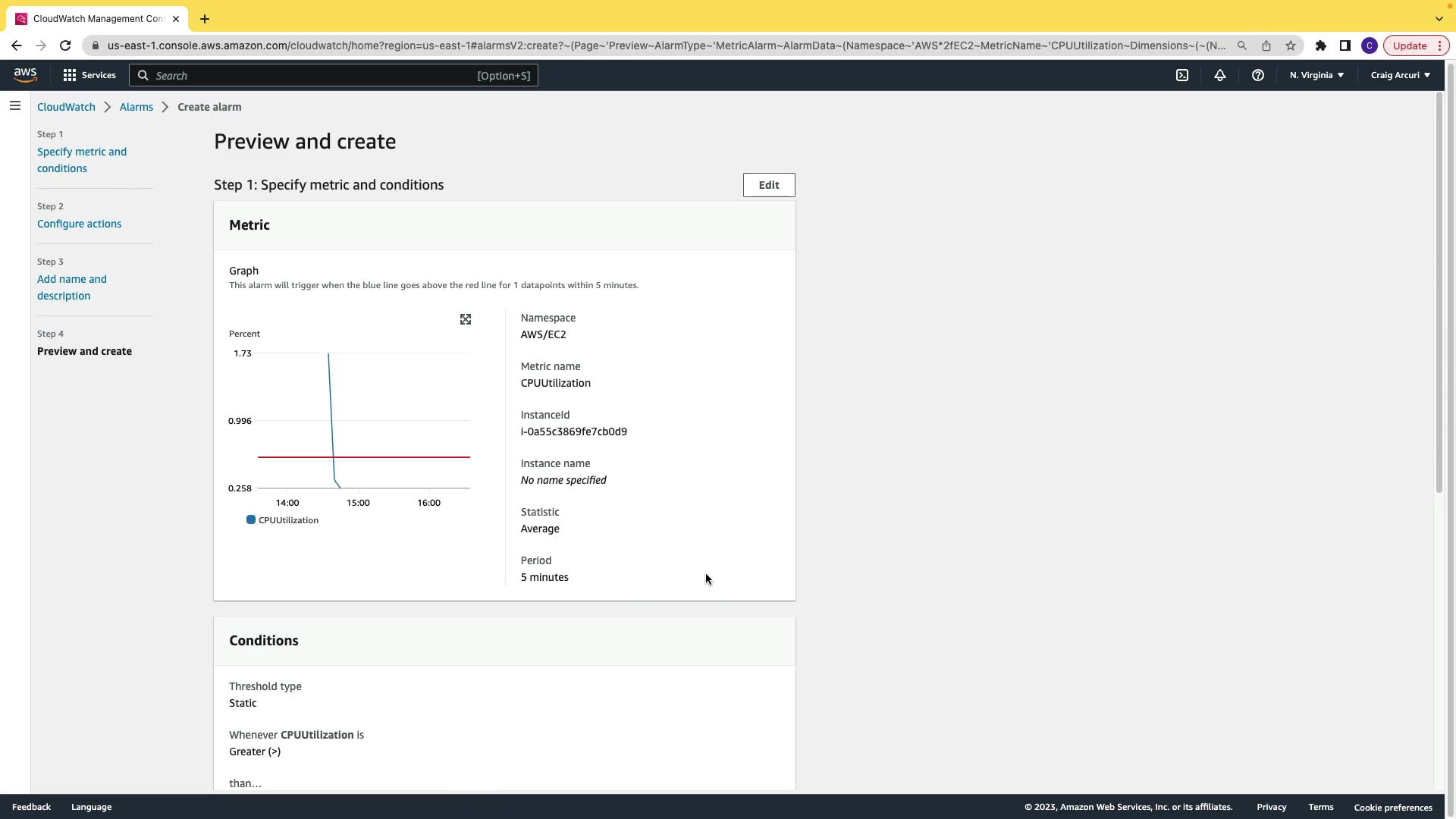Click the Edit button for Step 1
The width and height of the screenshot is (1456, 819).
(x=768, y=185)
